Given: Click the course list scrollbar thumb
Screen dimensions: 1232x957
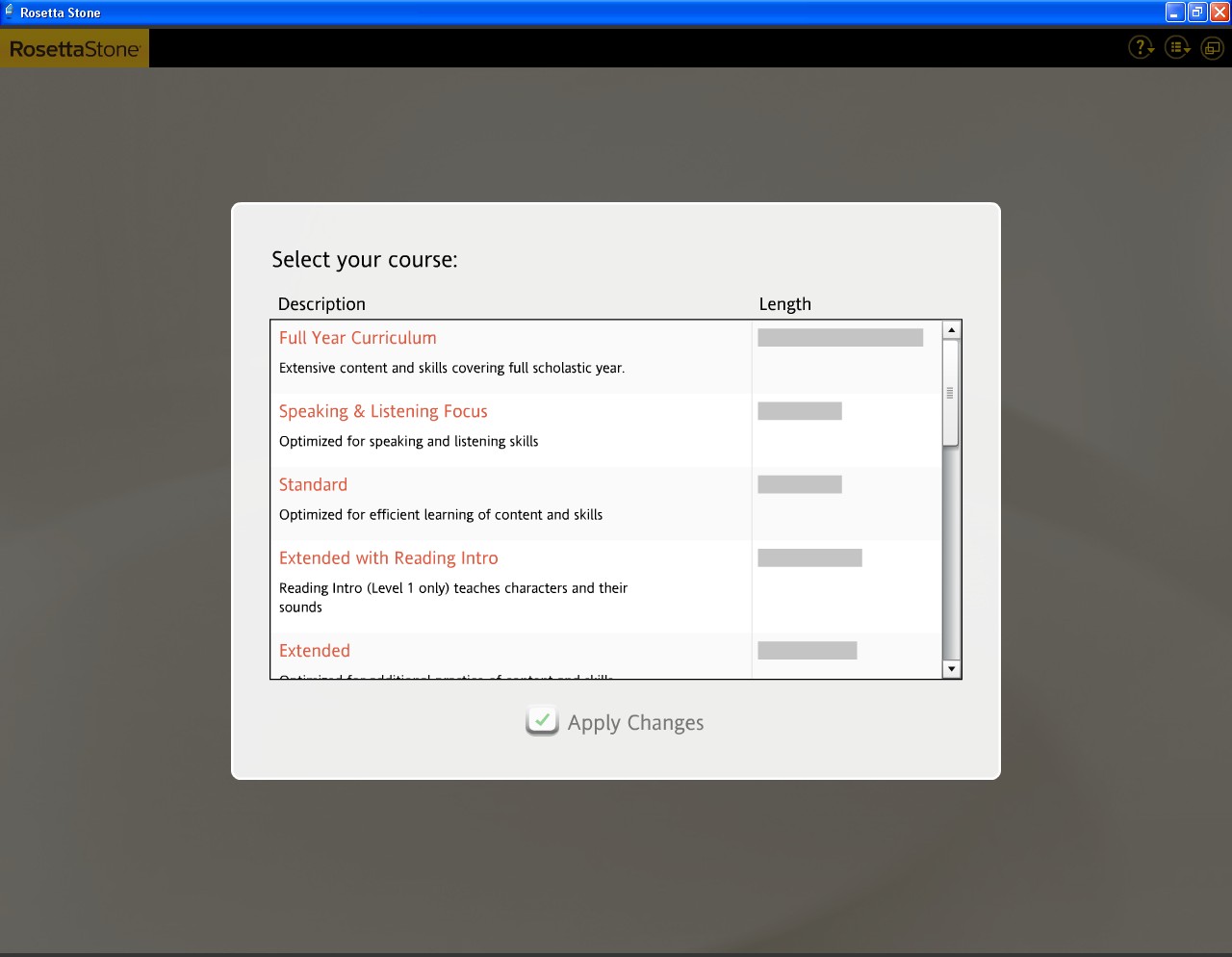Looking at the screenshot, I should click(x=951, y=393).
